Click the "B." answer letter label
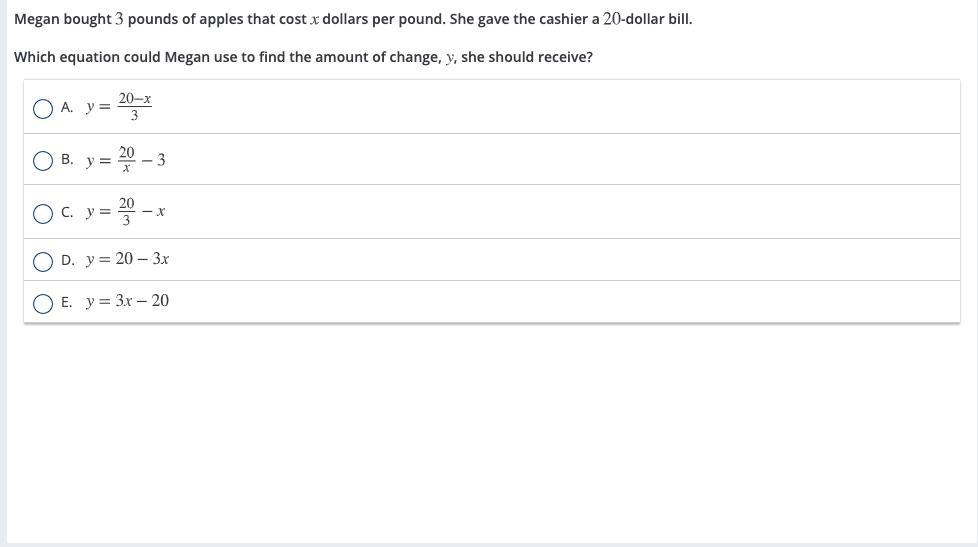This screenshot has height=547, width=978. (67, 160)
